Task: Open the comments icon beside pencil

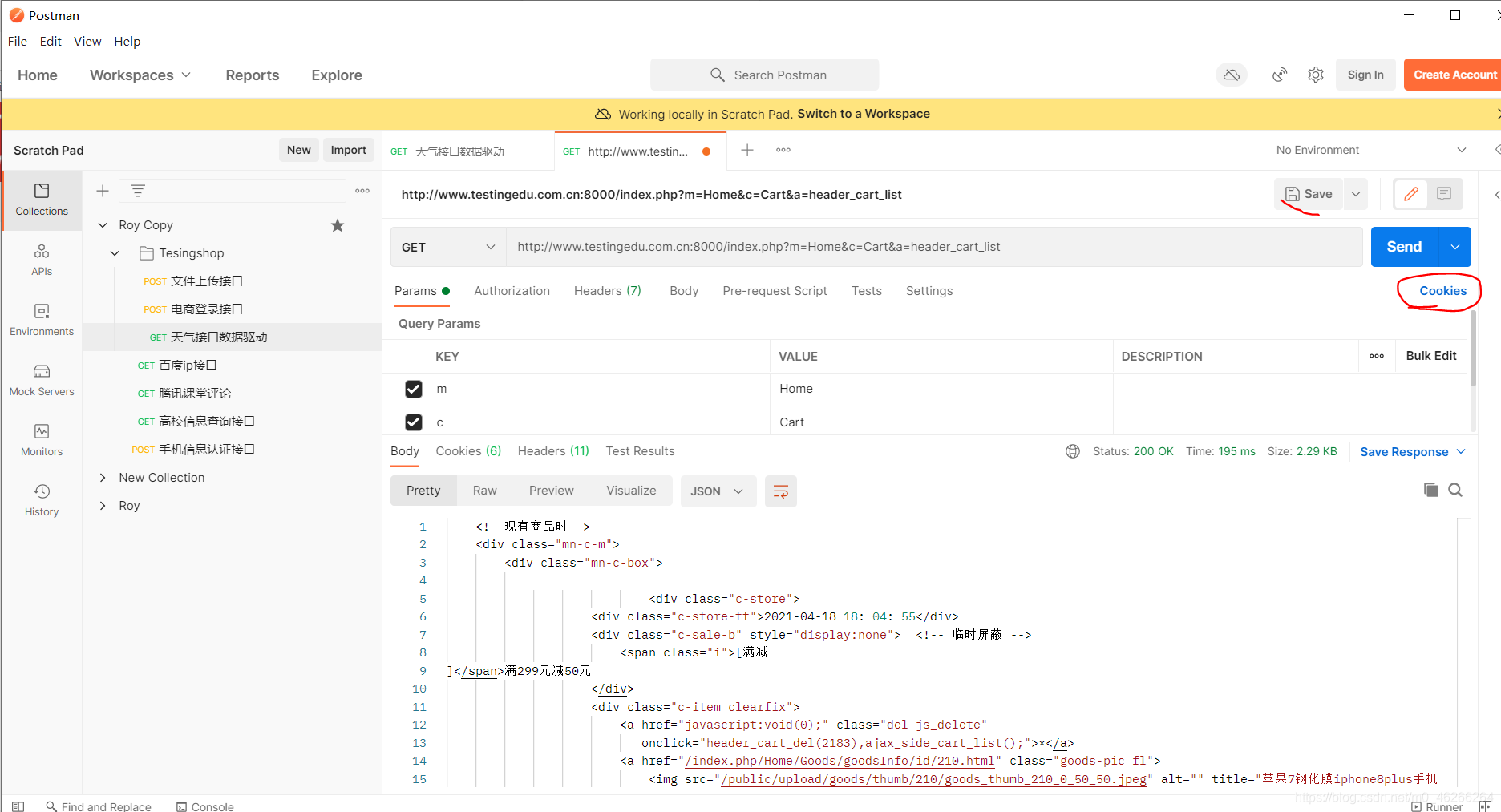Action: [x=1444, y=194]
